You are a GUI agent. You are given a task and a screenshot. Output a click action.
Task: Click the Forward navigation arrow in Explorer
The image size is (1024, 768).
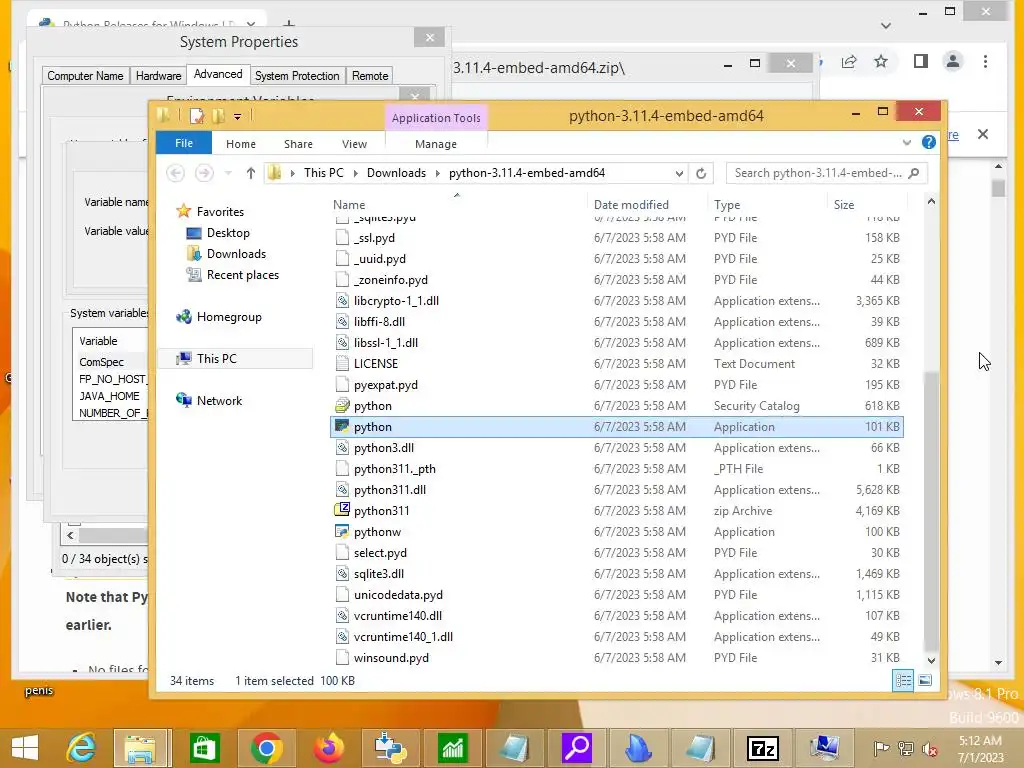[x=204, y=173]
